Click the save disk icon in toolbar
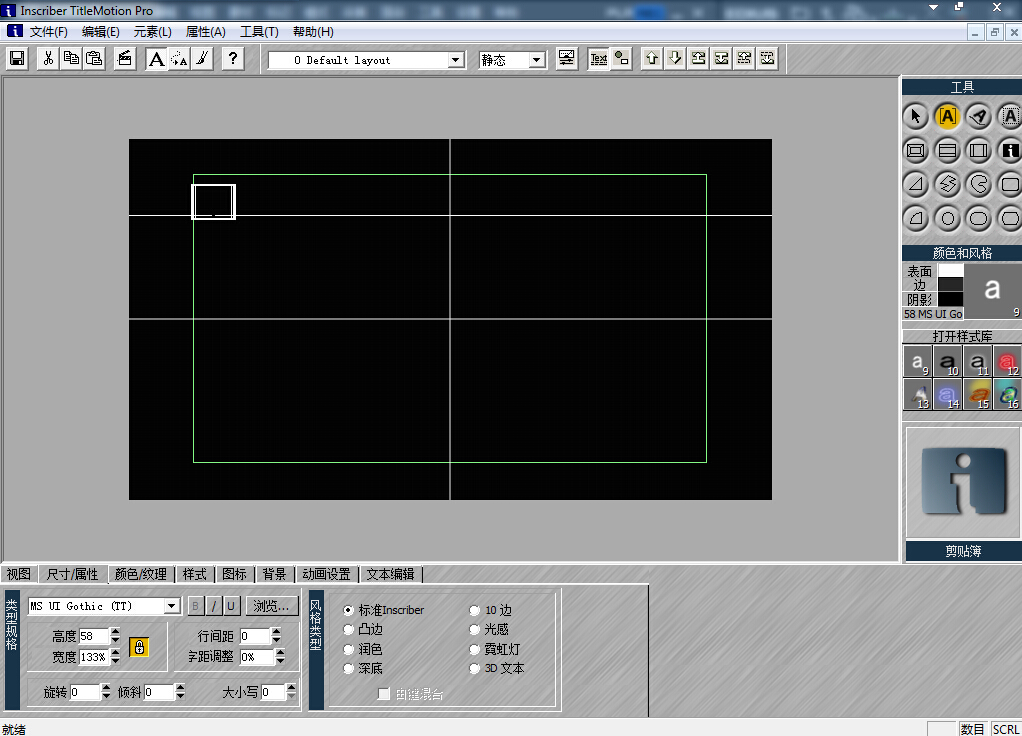1022x736 pixels. tap(17, 59)
